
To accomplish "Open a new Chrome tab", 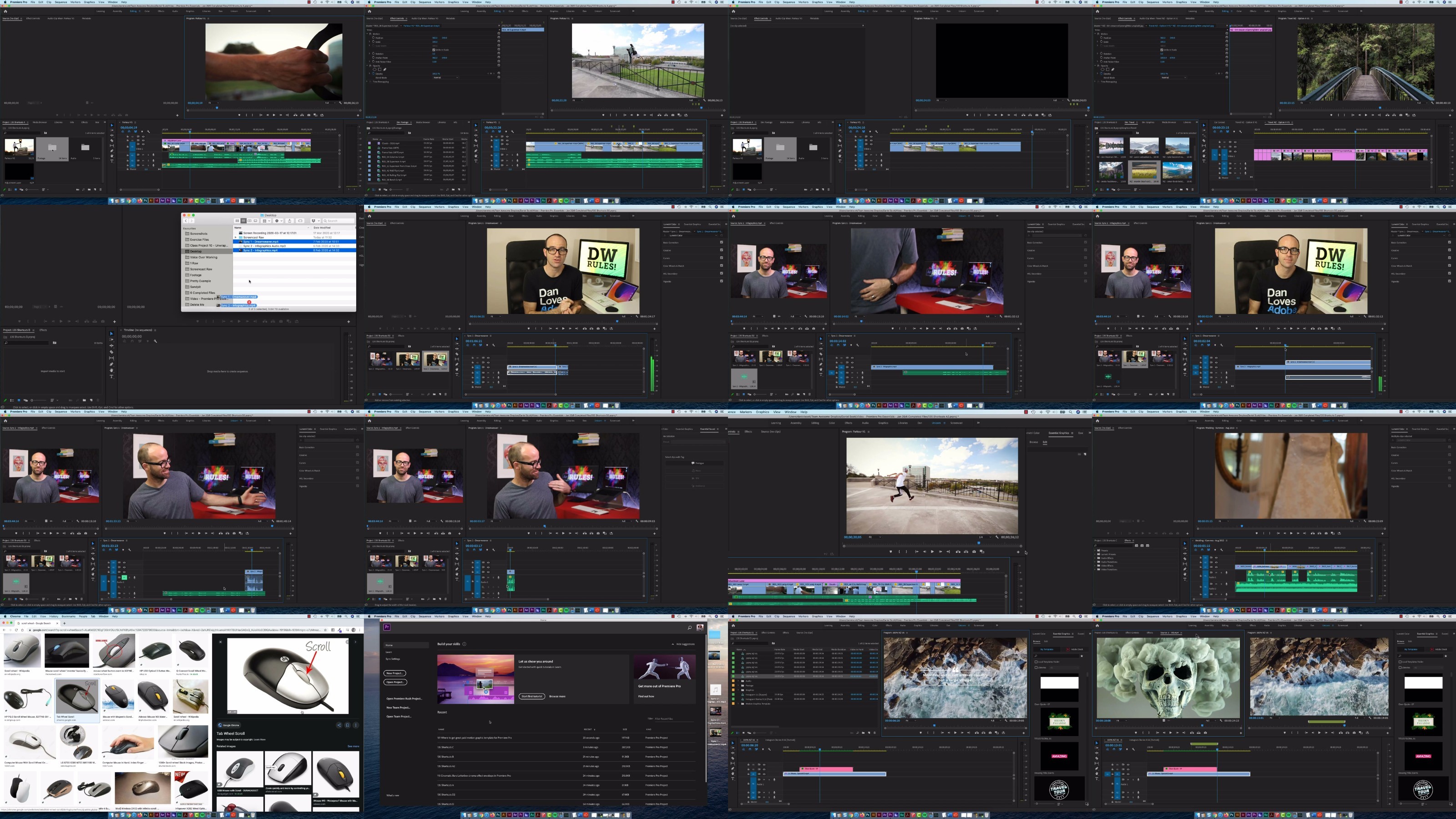I will [x=65, y=623].
